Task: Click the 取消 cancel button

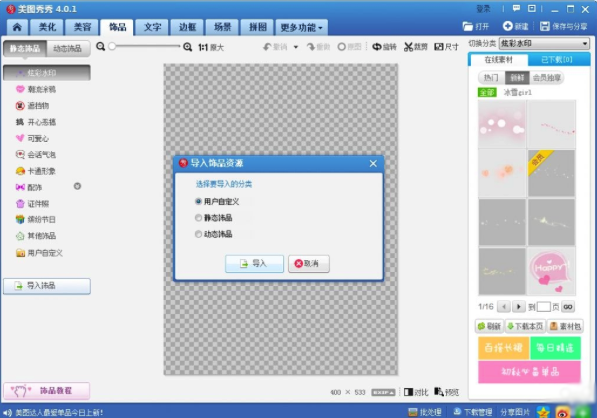Action: [x=309, y=263]
